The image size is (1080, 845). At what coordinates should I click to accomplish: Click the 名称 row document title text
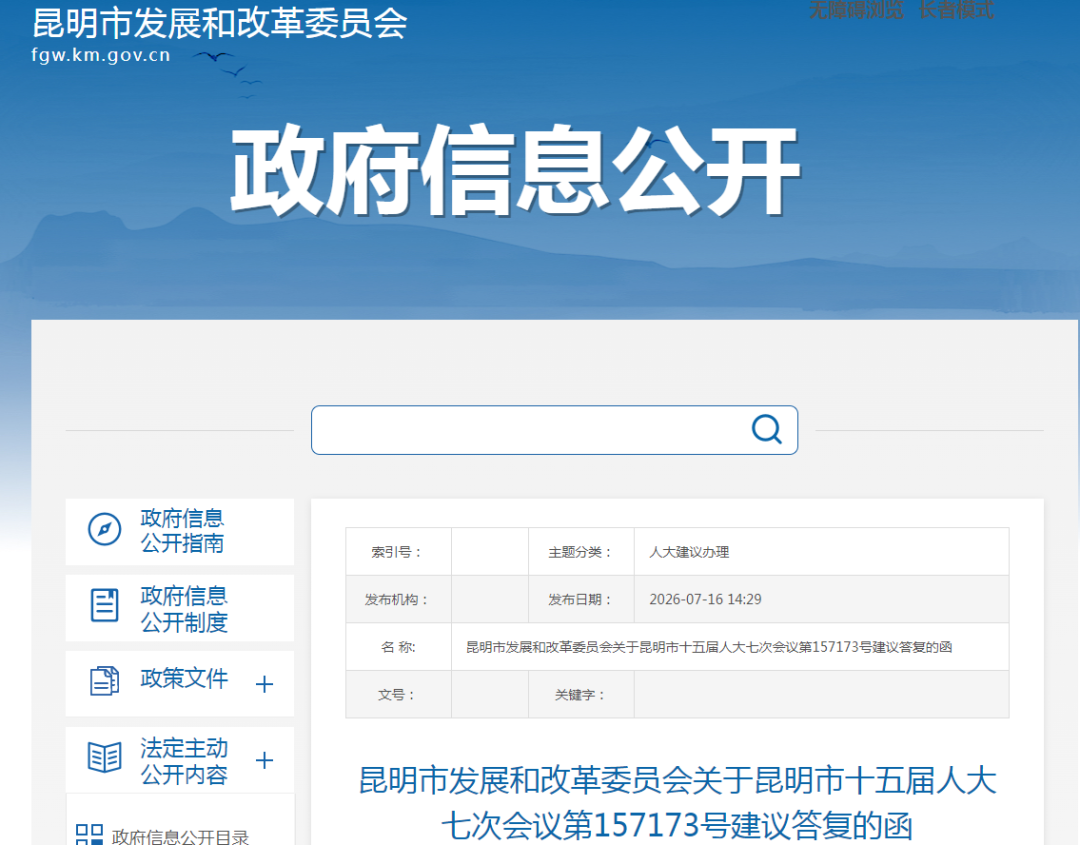[x=709, y=647]
